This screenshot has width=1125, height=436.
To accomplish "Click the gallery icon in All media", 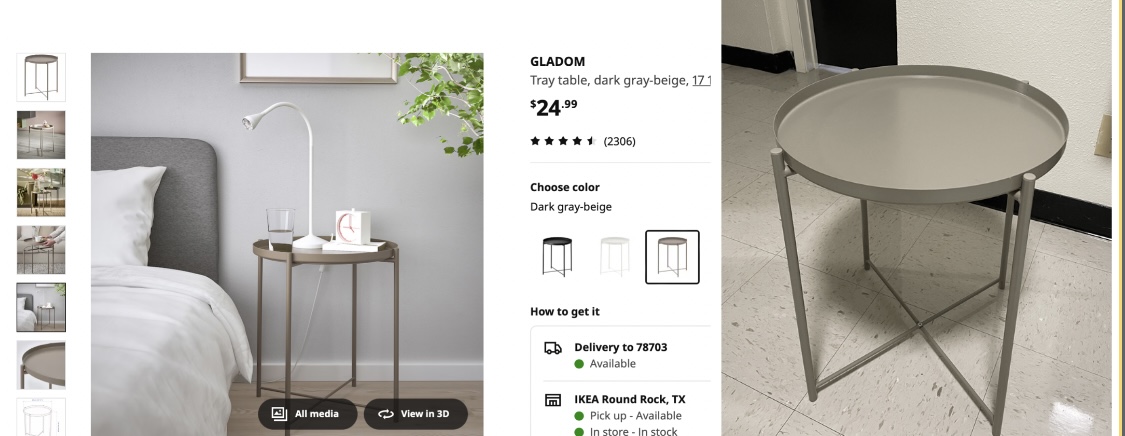I will pyautogui.click(x=279, y=414).
